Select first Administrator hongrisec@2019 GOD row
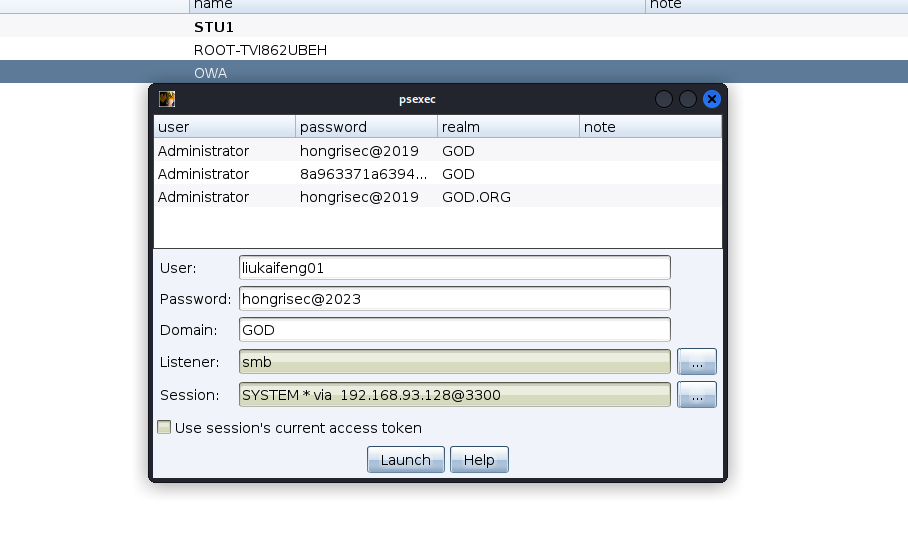The width and height of the screenshot is (908, 533). (x=436, y=151)
